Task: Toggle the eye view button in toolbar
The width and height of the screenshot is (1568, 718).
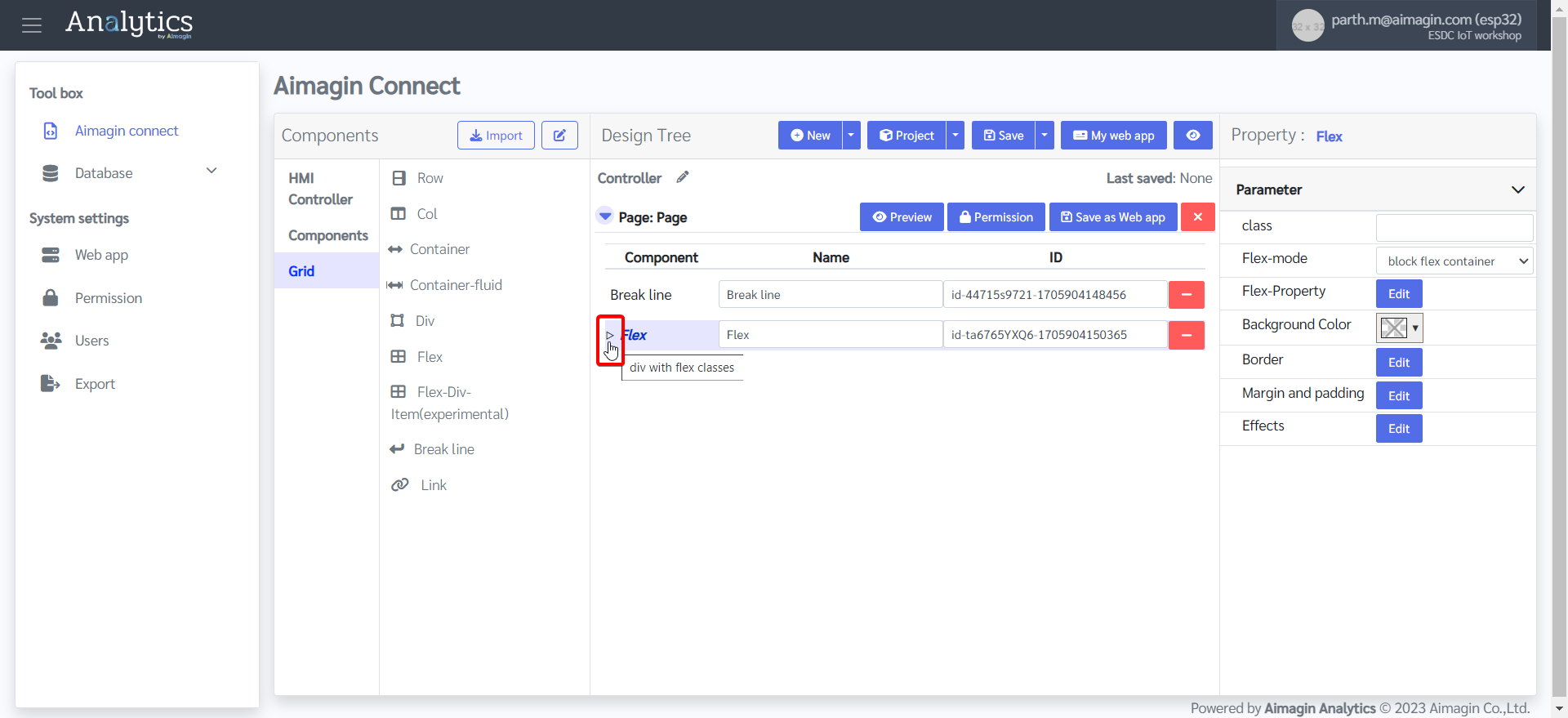Action: coord(1193,136)
